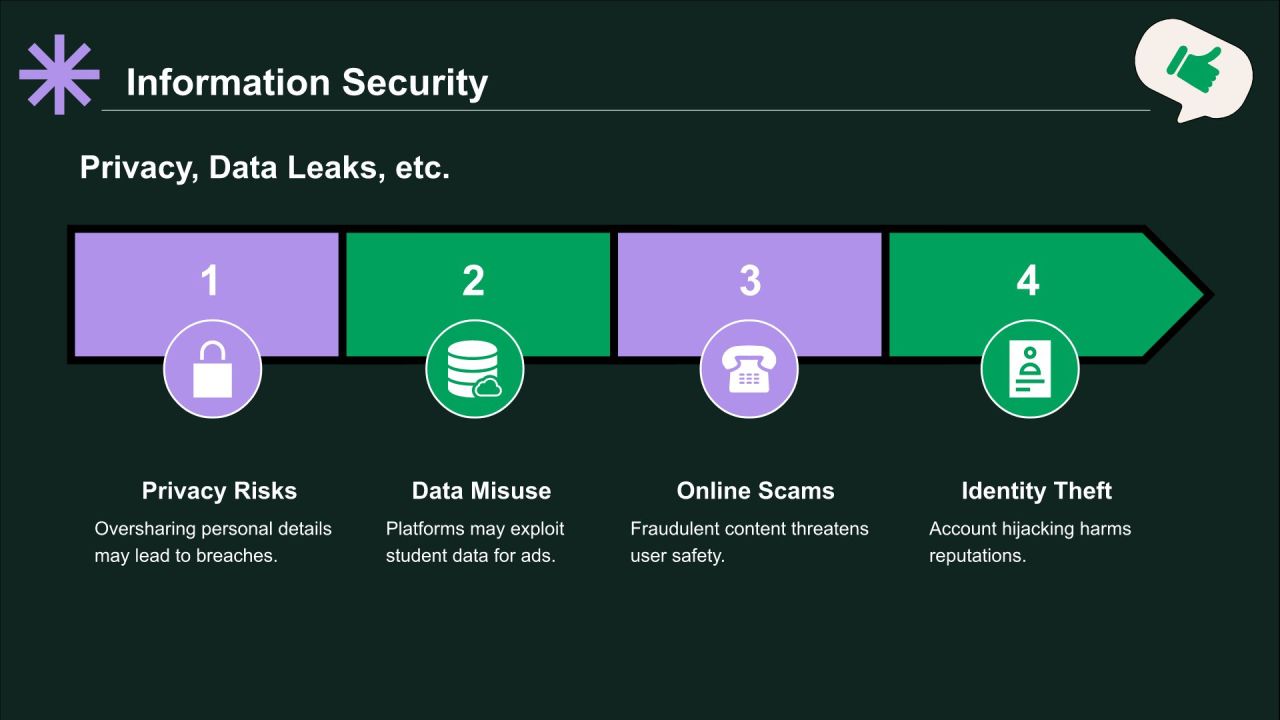Select the padlock Privacy Risks icon

click(x=212, y=369)
